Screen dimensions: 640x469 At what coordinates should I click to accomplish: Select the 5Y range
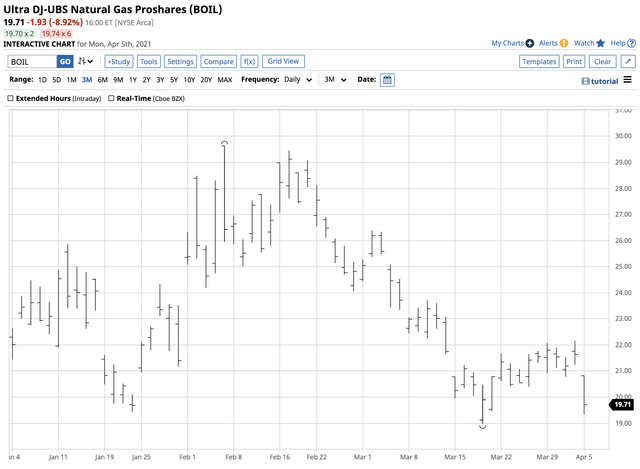point(174,80)
